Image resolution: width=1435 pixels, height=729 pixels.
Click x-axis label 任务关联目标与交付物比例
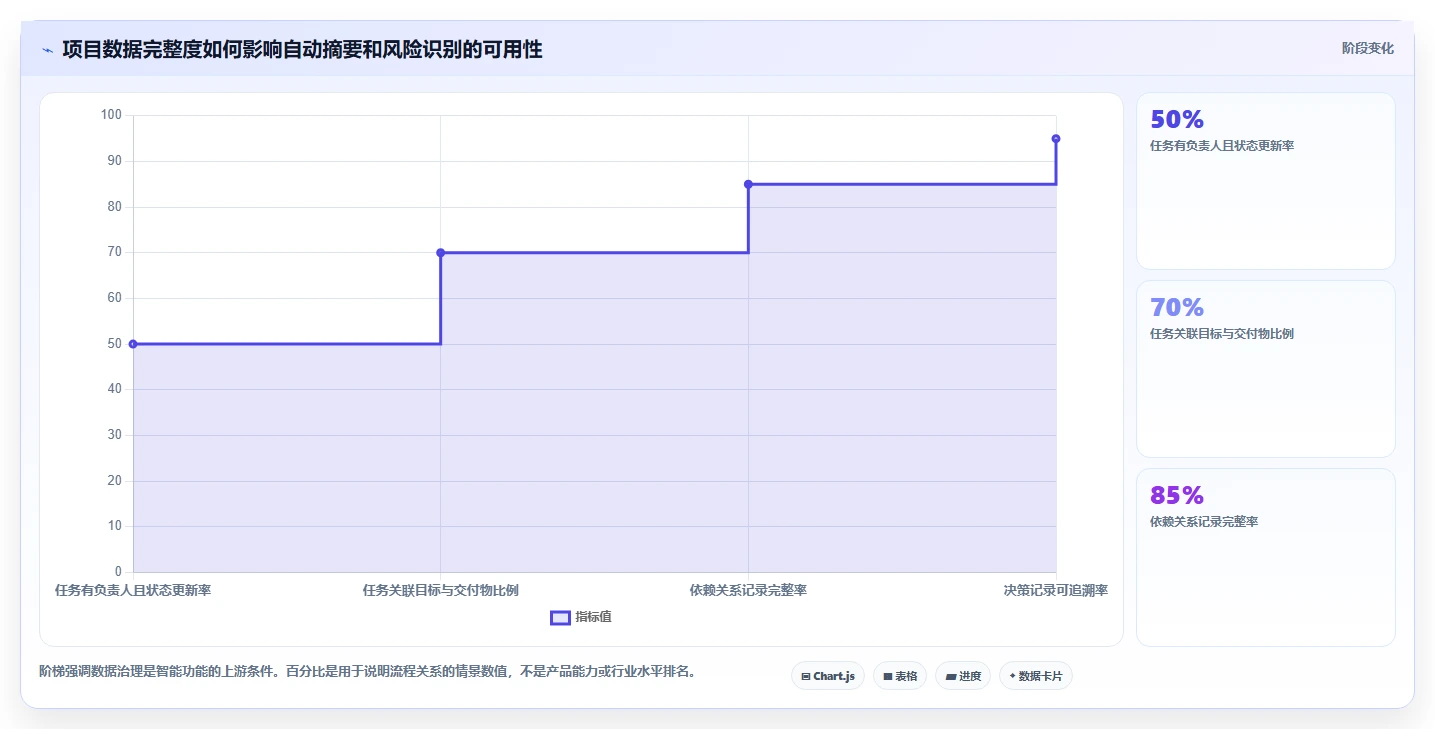tap(441, 591)
